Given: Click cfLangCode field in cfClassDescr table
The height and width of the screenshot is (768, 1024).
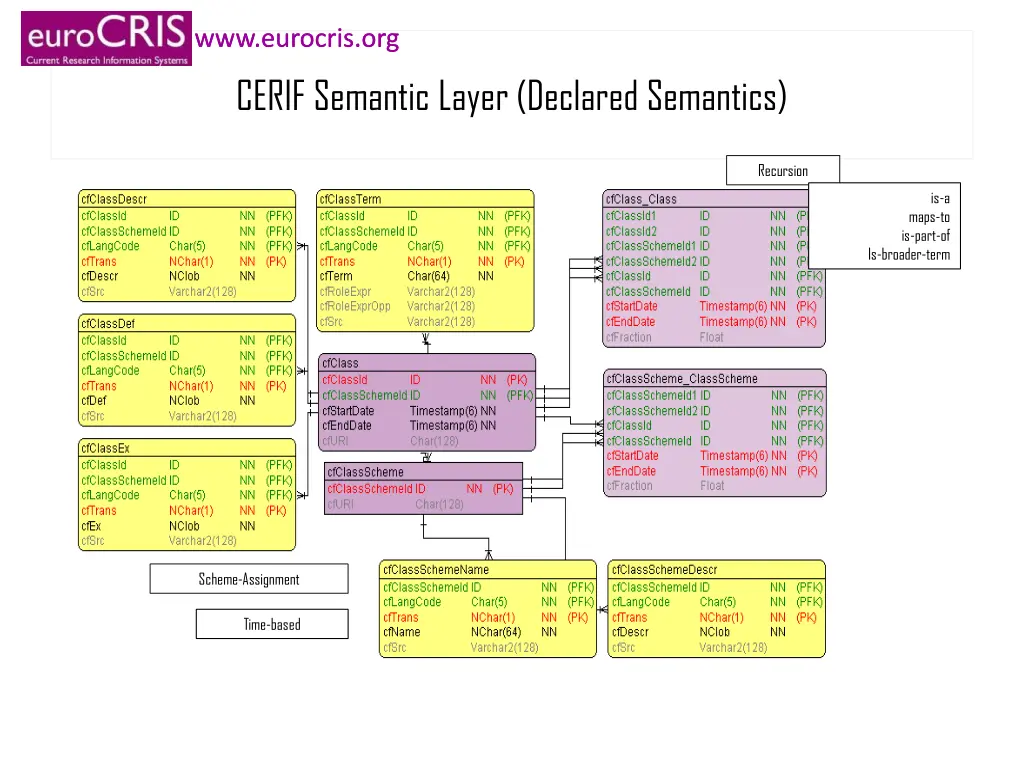Looking at the screenshot, I should [x=187, y=246].
